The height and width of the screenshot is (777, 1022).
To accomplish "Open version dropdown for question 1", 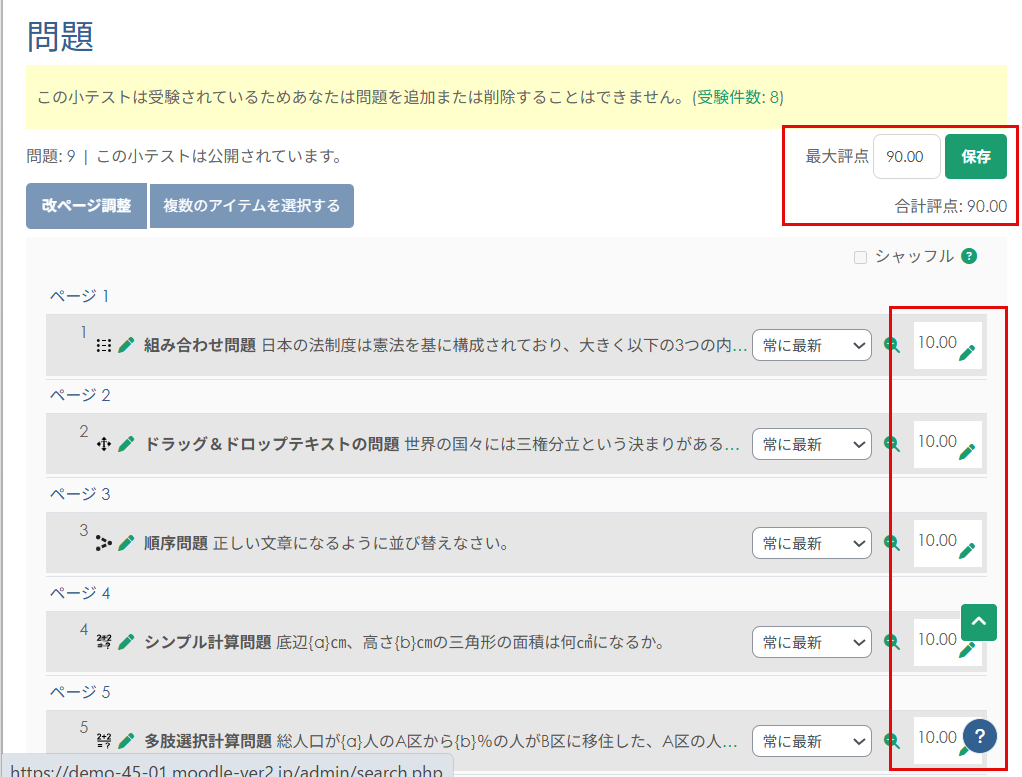I will point(812,345).
